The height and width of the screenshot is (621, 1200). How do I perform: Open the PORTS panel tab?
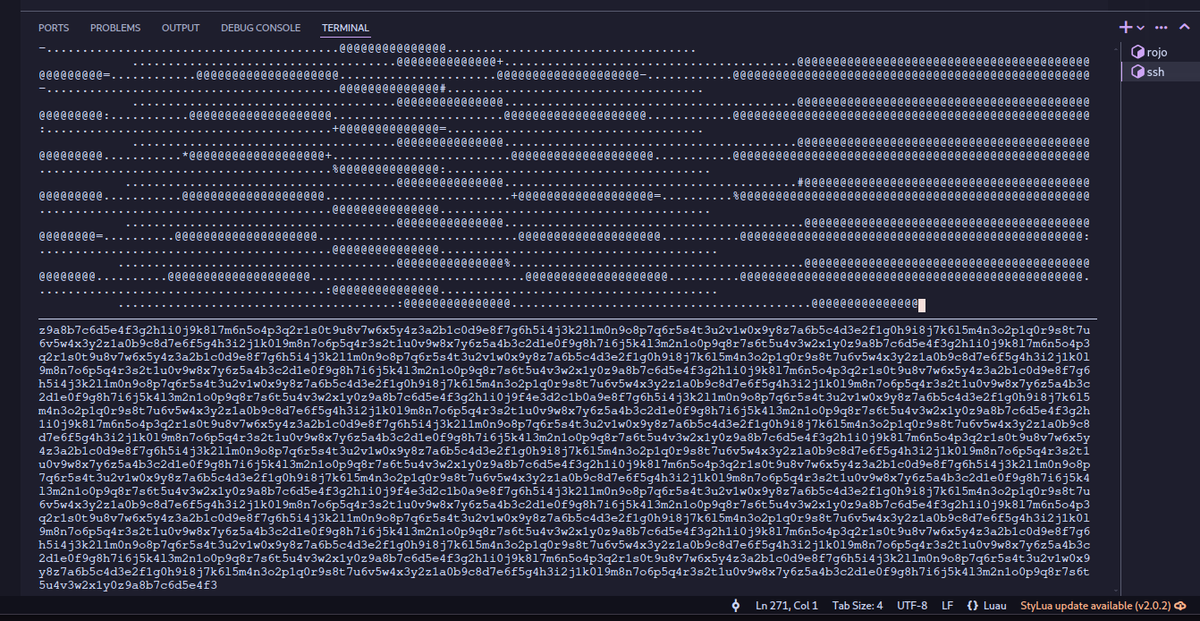coord(53,28)
